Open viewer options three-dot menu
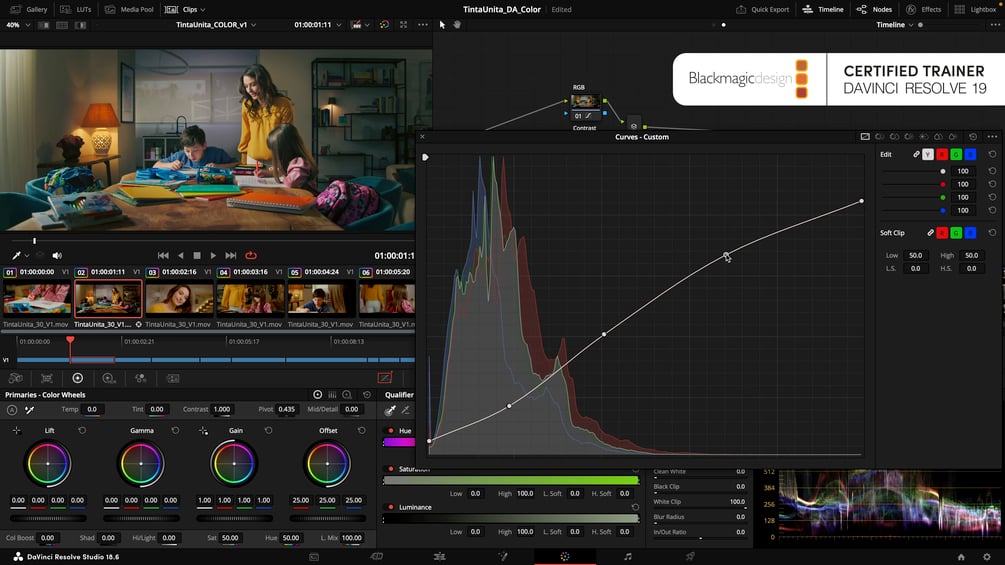Screen dimensions: 1005x565 point(423,24)
